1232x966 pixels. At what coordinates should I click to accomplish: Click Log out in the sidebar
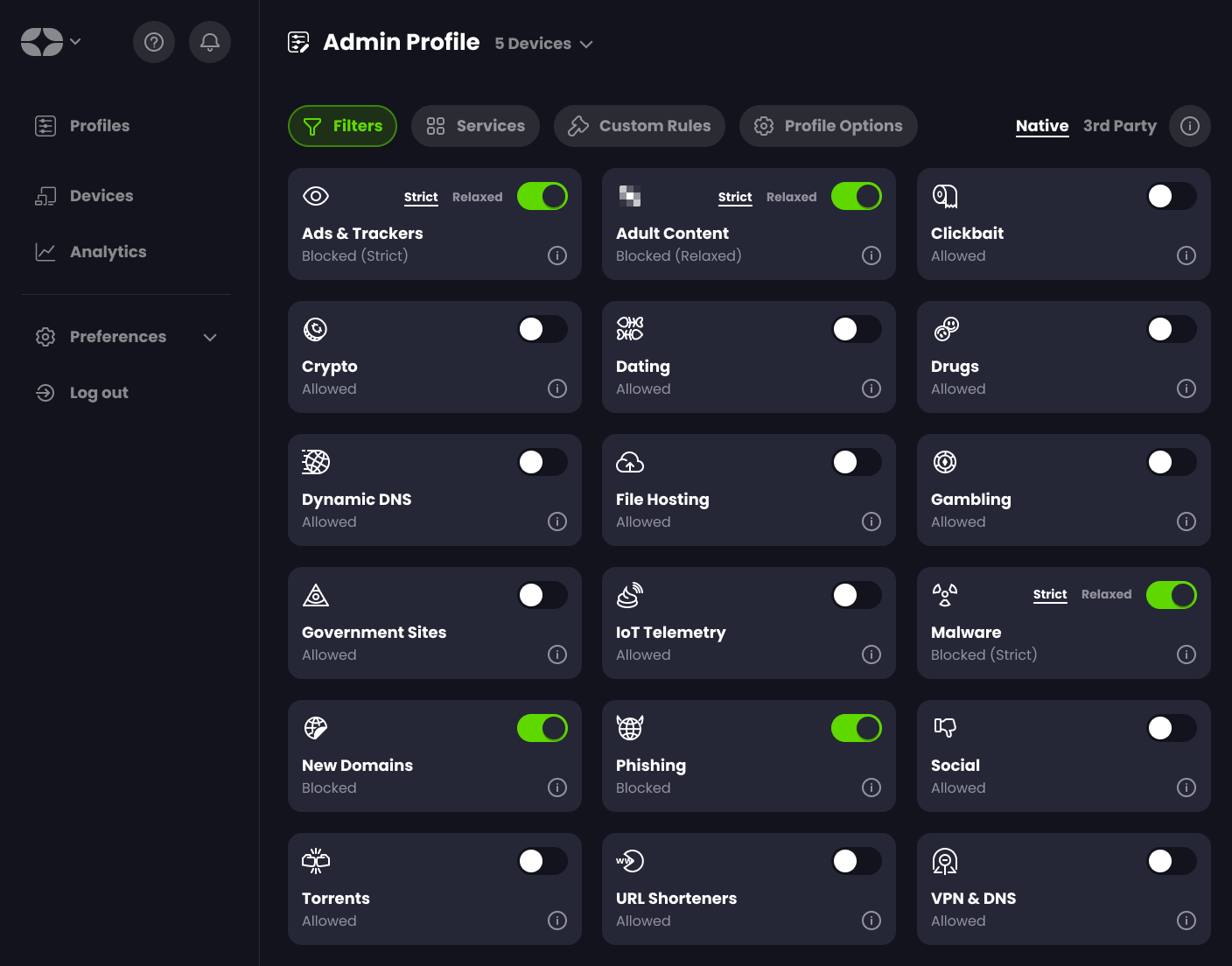tap(98, 393)
